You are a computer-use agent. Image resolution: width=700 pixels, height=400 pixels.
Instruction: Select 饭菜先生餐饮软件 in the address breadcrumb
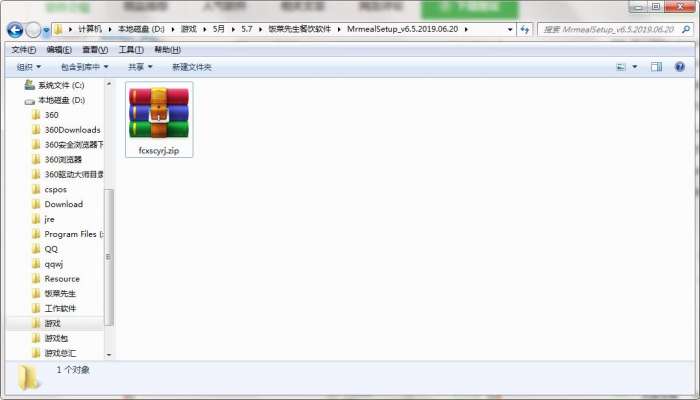pyautogui.click(x=300, y=29)
